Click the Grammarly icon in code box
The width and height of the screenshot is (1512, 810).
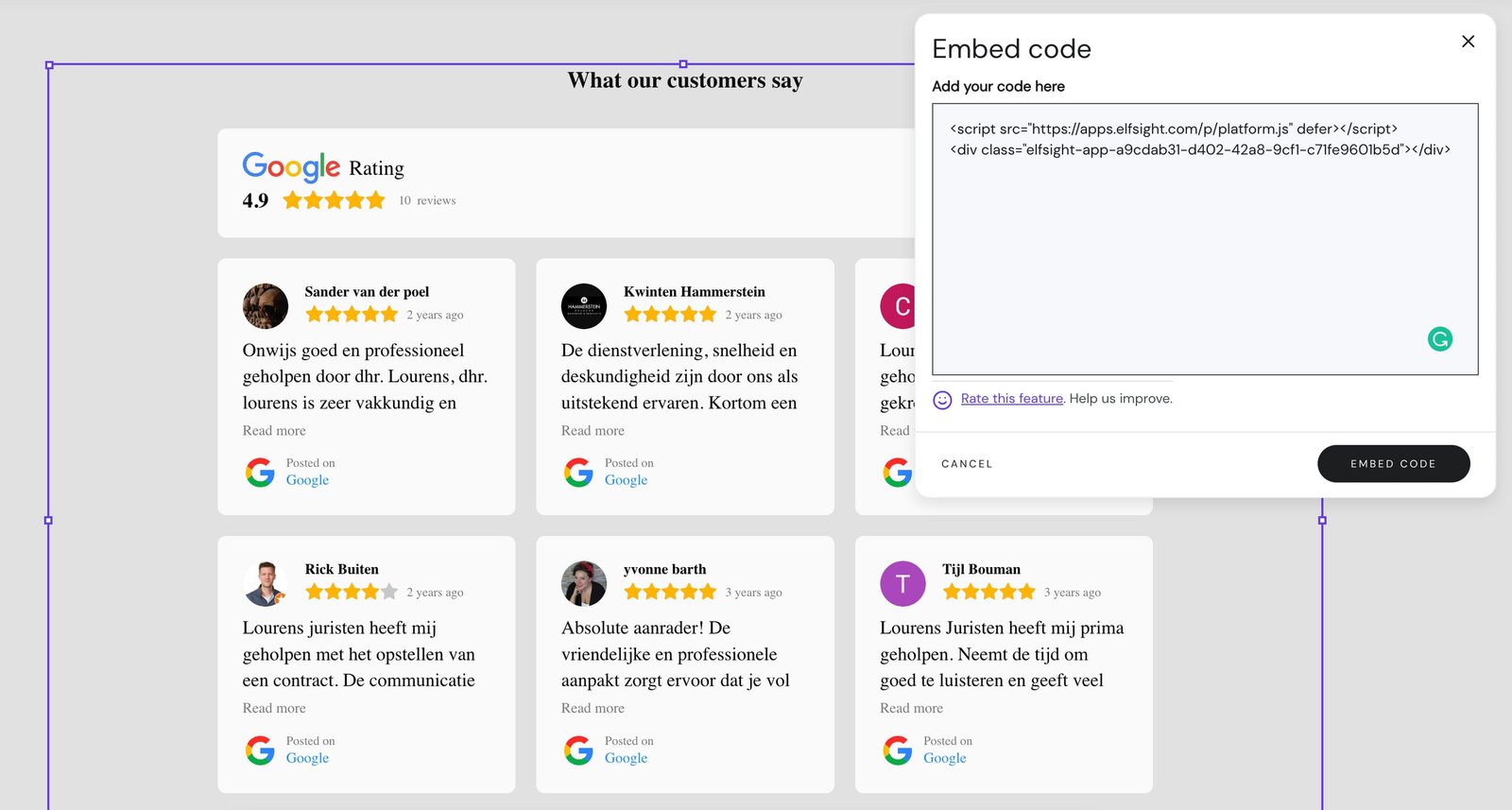(1439, 339)
